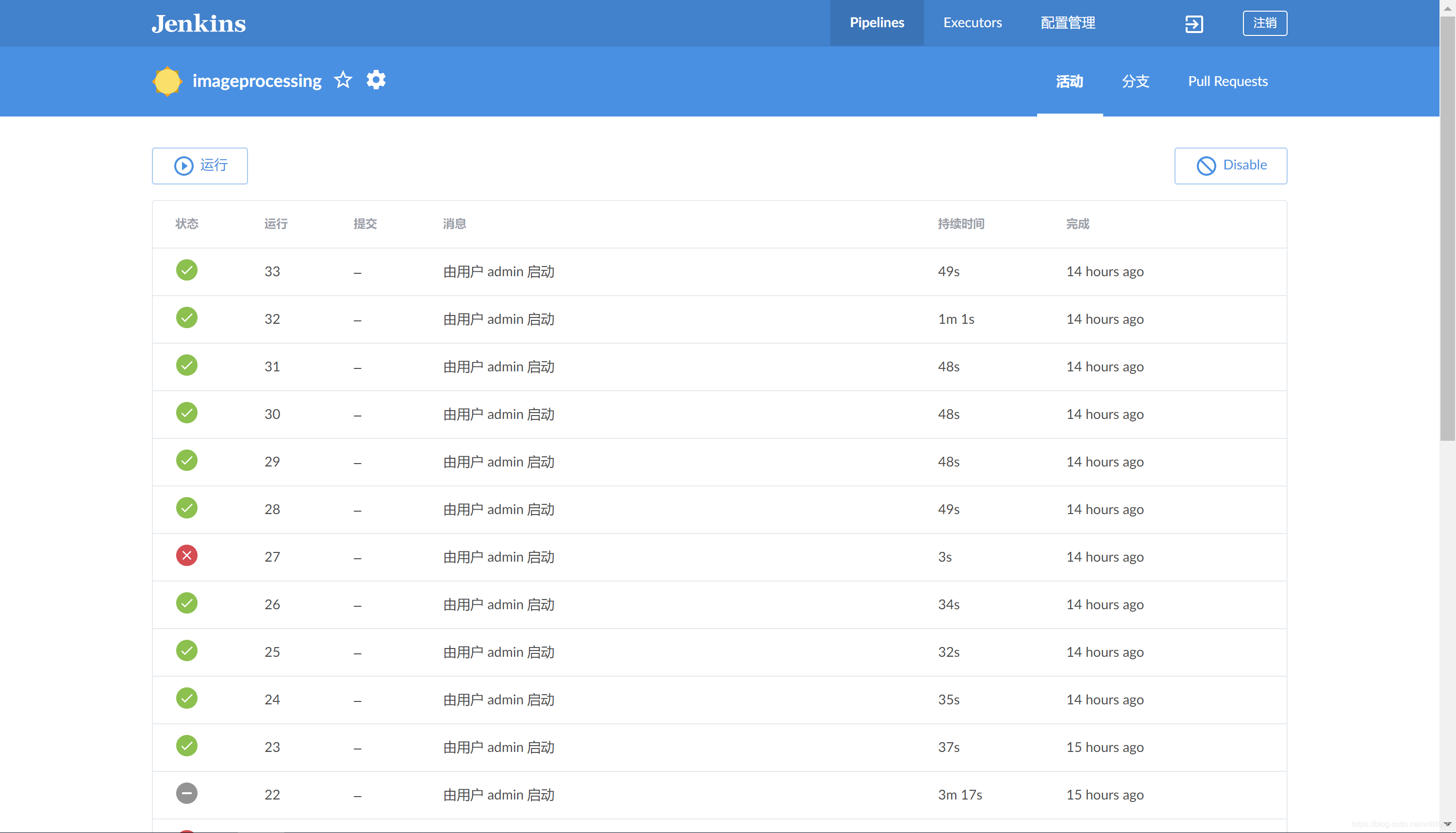Click success status icon for run 23

click(x=186, y=746)
